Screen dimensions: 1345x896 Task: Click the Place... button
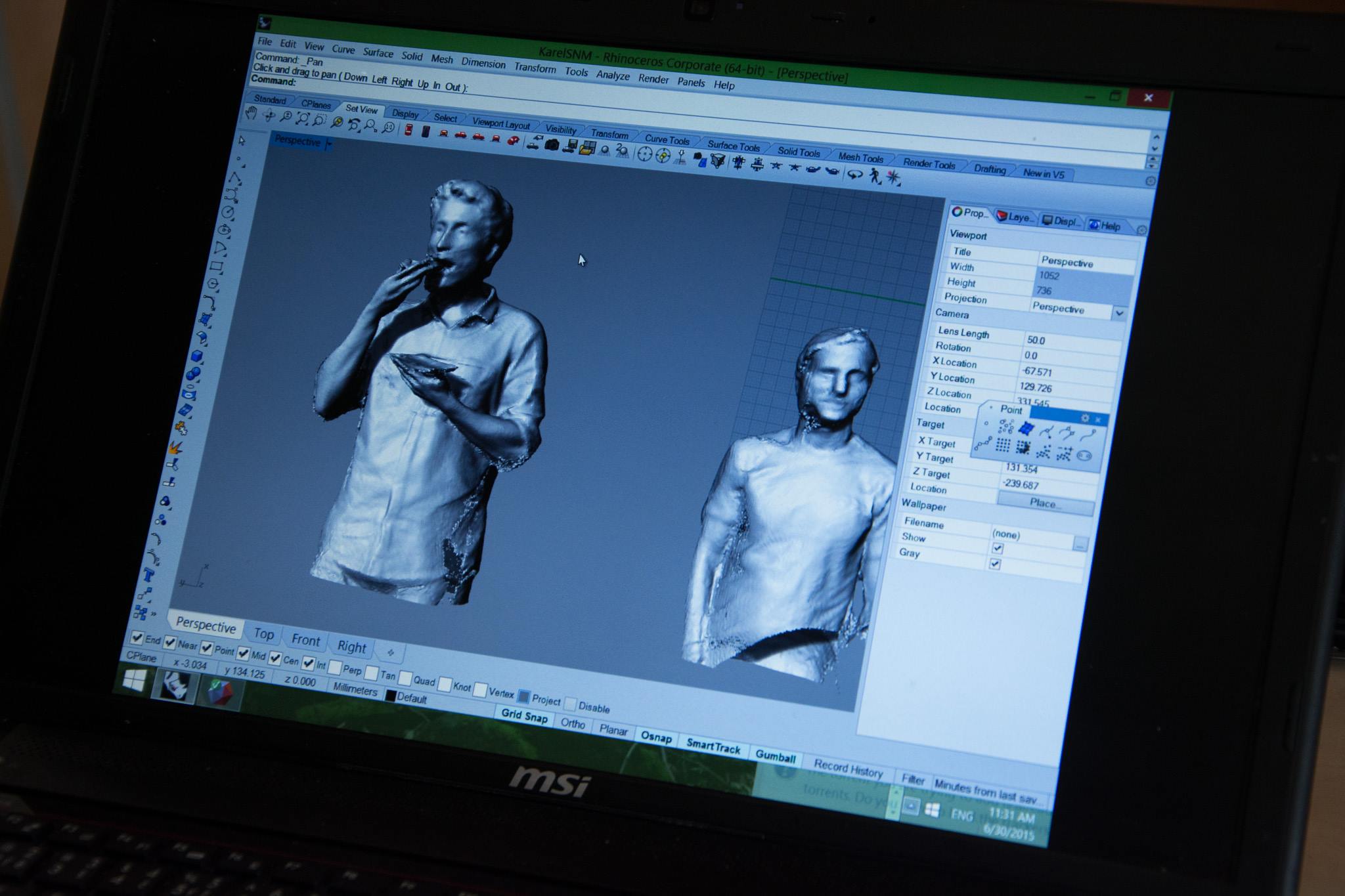pyautogui.click(x=1044, y=503)
